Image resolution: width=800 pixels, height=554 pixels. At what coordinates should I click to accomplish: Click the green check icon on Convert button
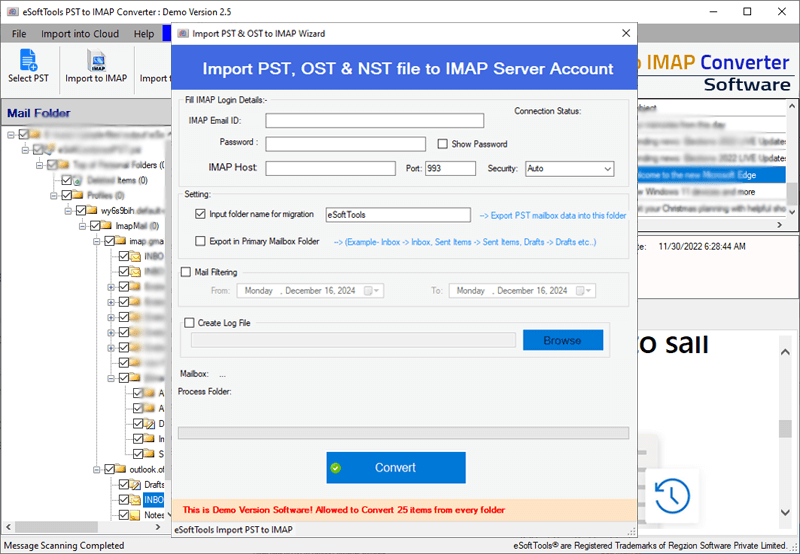(336, 468)
